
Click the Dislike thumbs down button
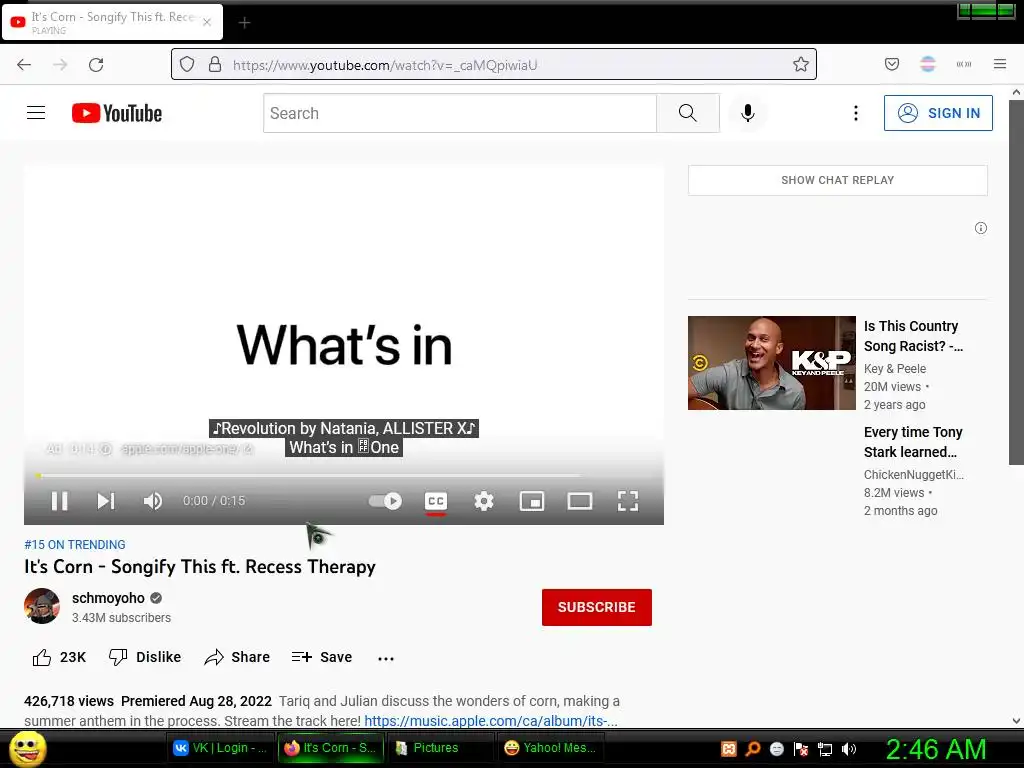[x=145, y=657]
